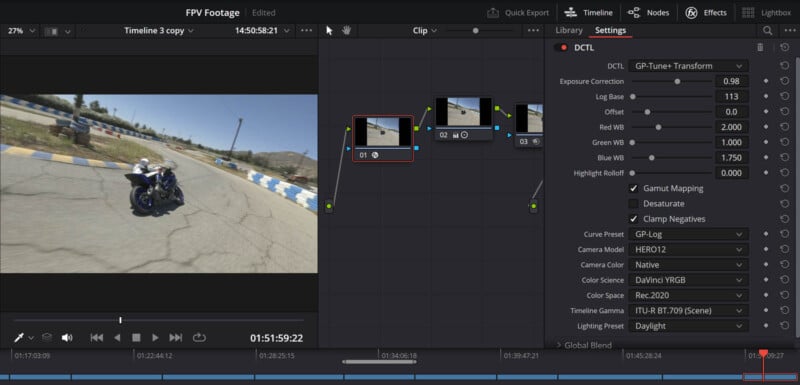Toggle the Nodes panel

648,13
